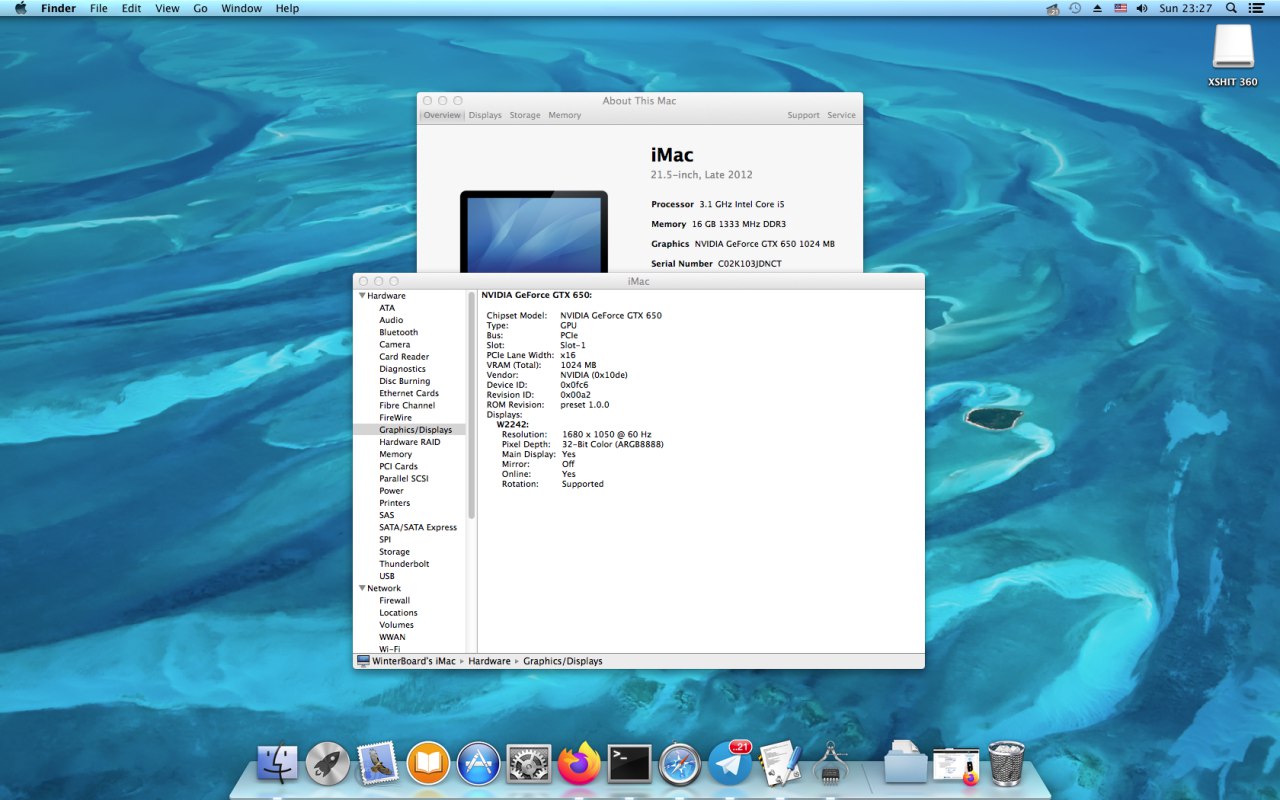Open Notification Center list icon
The image size is (1280, 800).
tap(1256, 8)
